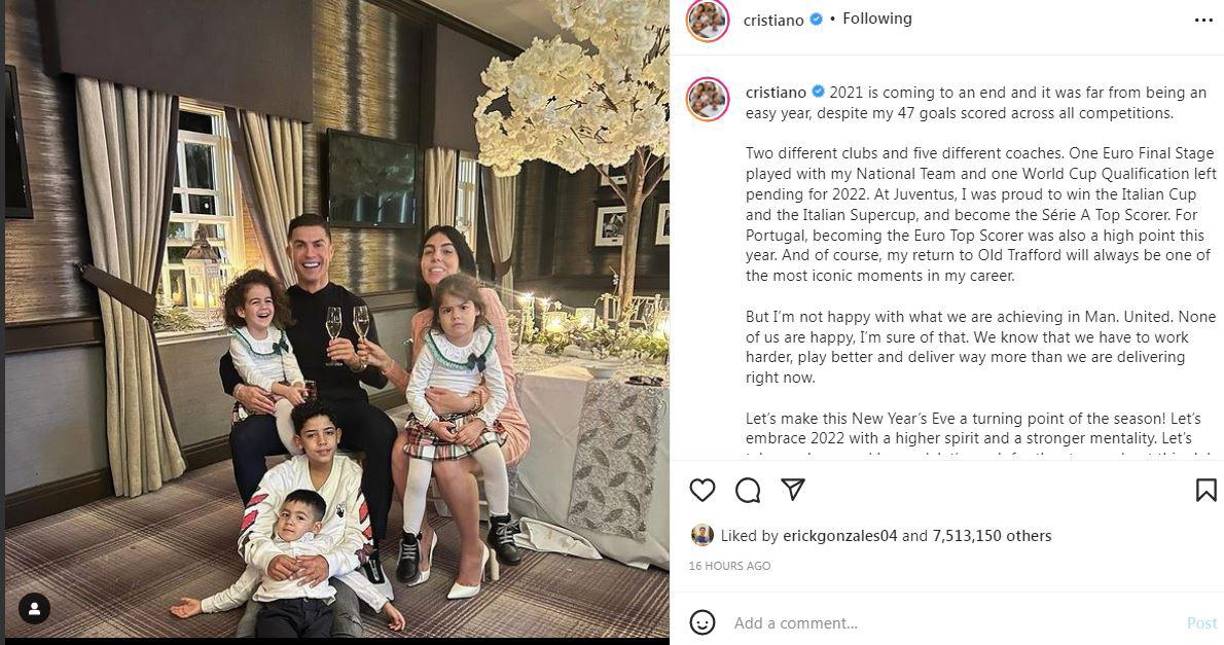Share post using paper plane icon
This screenshot has height=645, width=1224.
point(793,489)
